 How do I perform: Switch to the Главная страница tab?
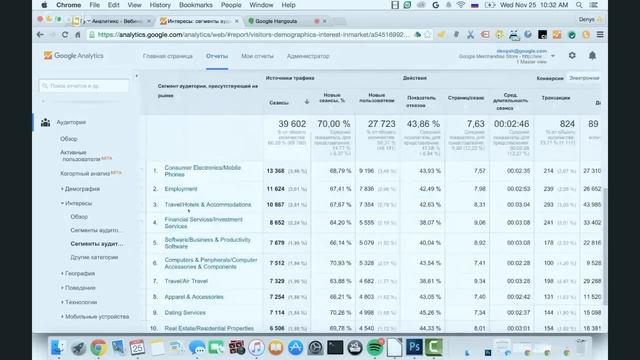[x=168, y=56]
